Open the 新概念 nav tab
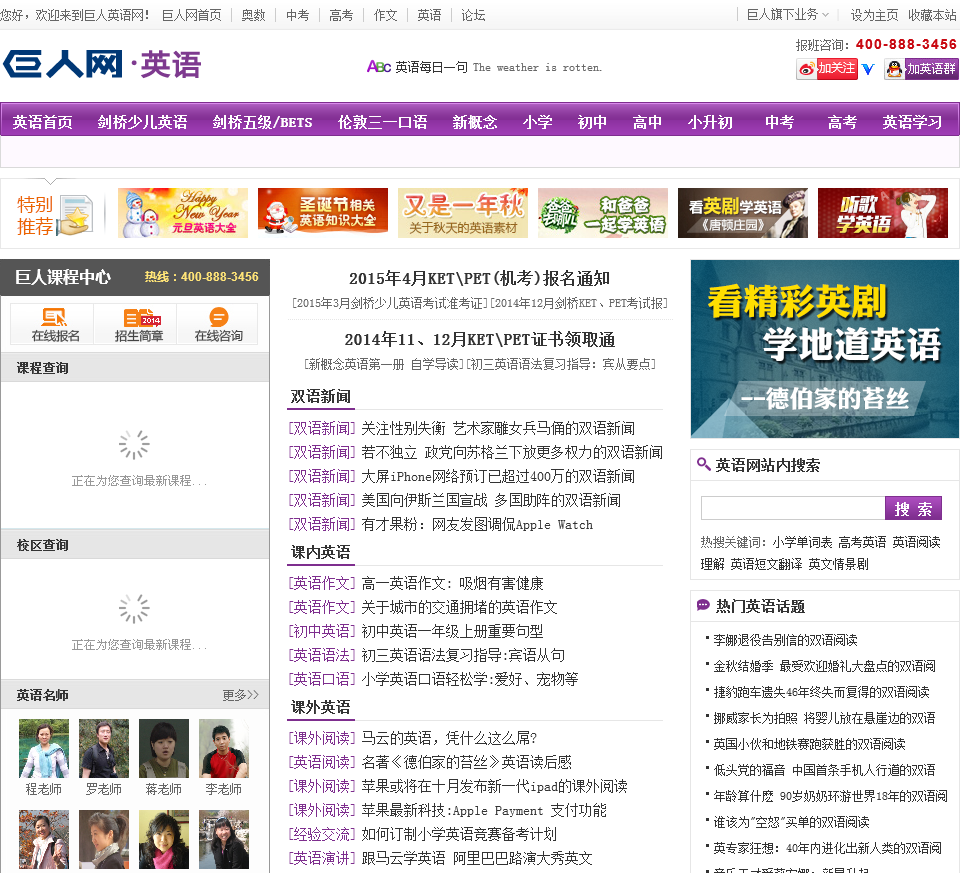The width and height of the screenshot is (960, 873). pos(474,122)
